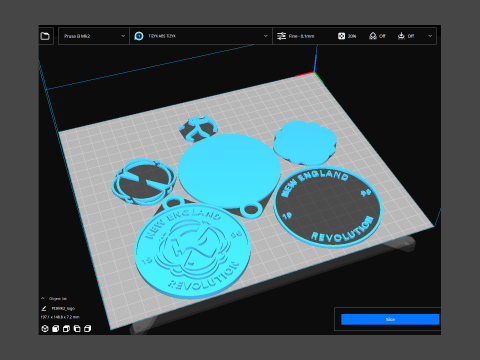Open the Prusa i3 Mk2 printer dropdown
Viewport: 480px width, 360px height.
(94, 36)
